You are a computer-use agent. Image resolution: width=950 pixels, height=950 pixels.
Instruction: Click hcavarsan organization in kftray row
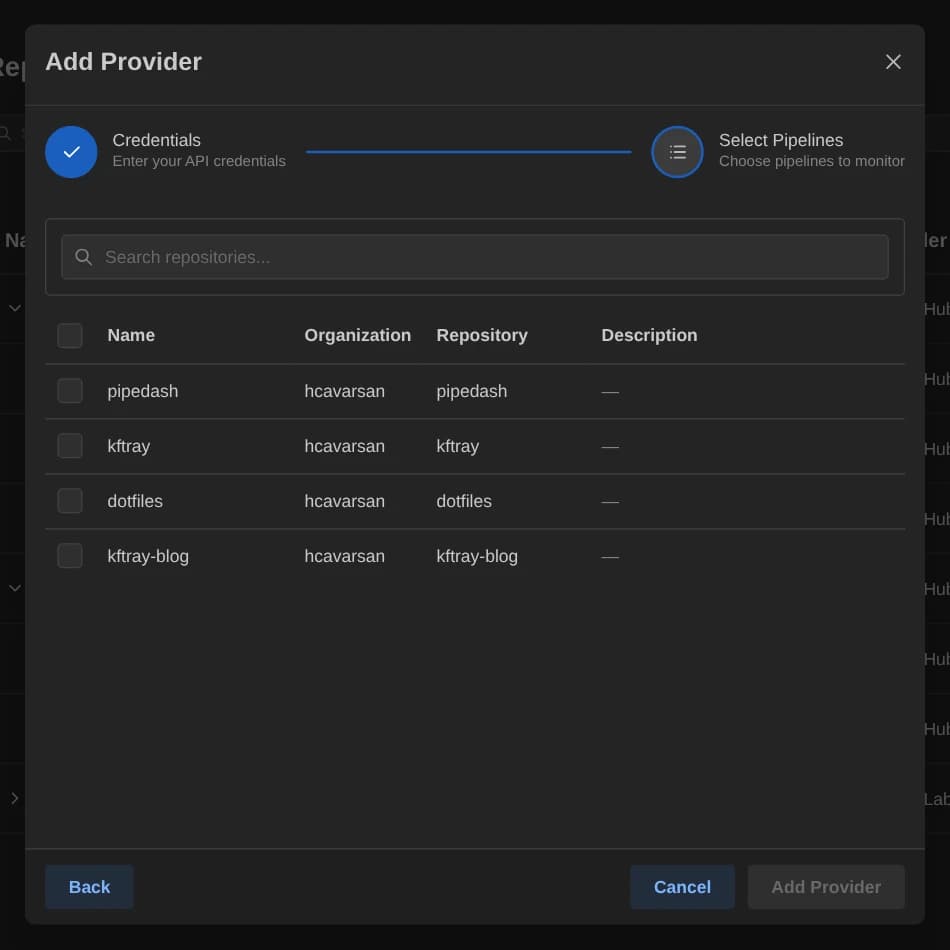(344, 447)
